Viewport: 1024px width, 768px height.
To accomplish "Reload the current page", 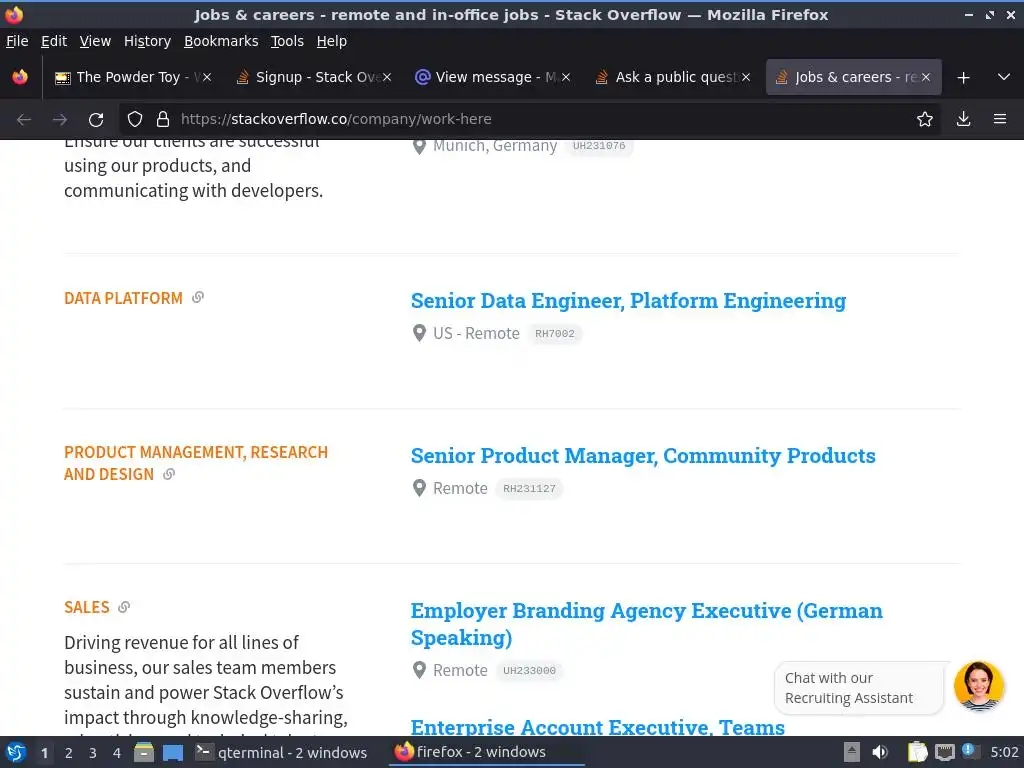I will [x=96, y=119].
